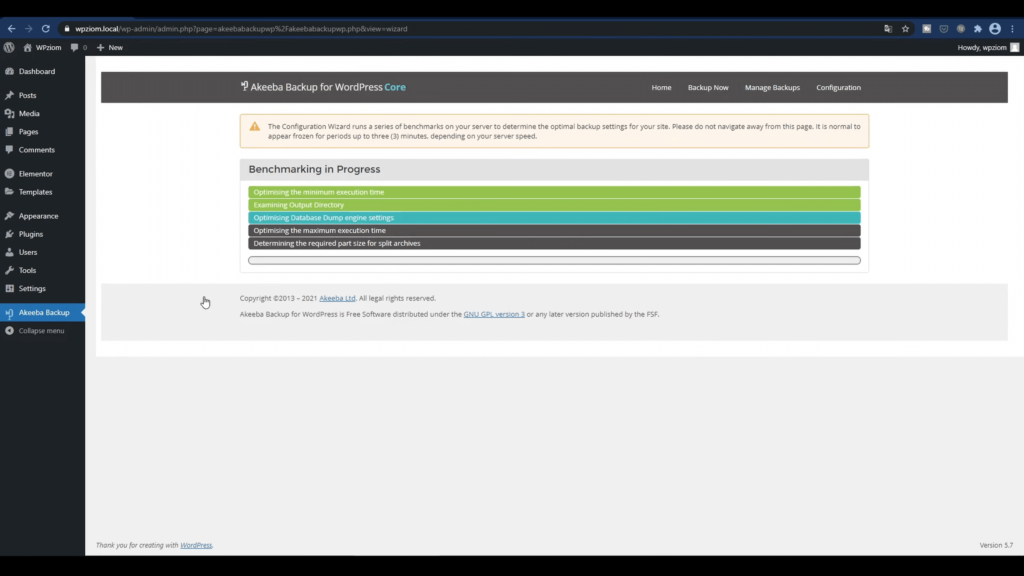The height and width of the screenshot is (576, 1024).
Task: Select Backup Now in the Akeeba header
Action: (x=707, y=88)
